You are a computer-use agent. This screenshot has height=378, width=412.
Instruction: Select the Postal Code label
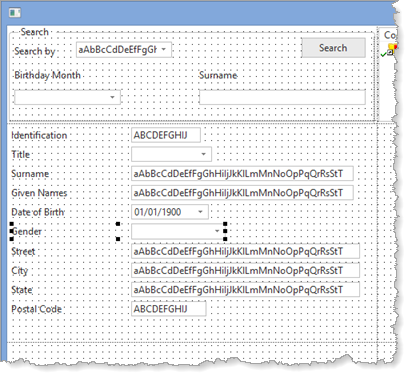37,309
